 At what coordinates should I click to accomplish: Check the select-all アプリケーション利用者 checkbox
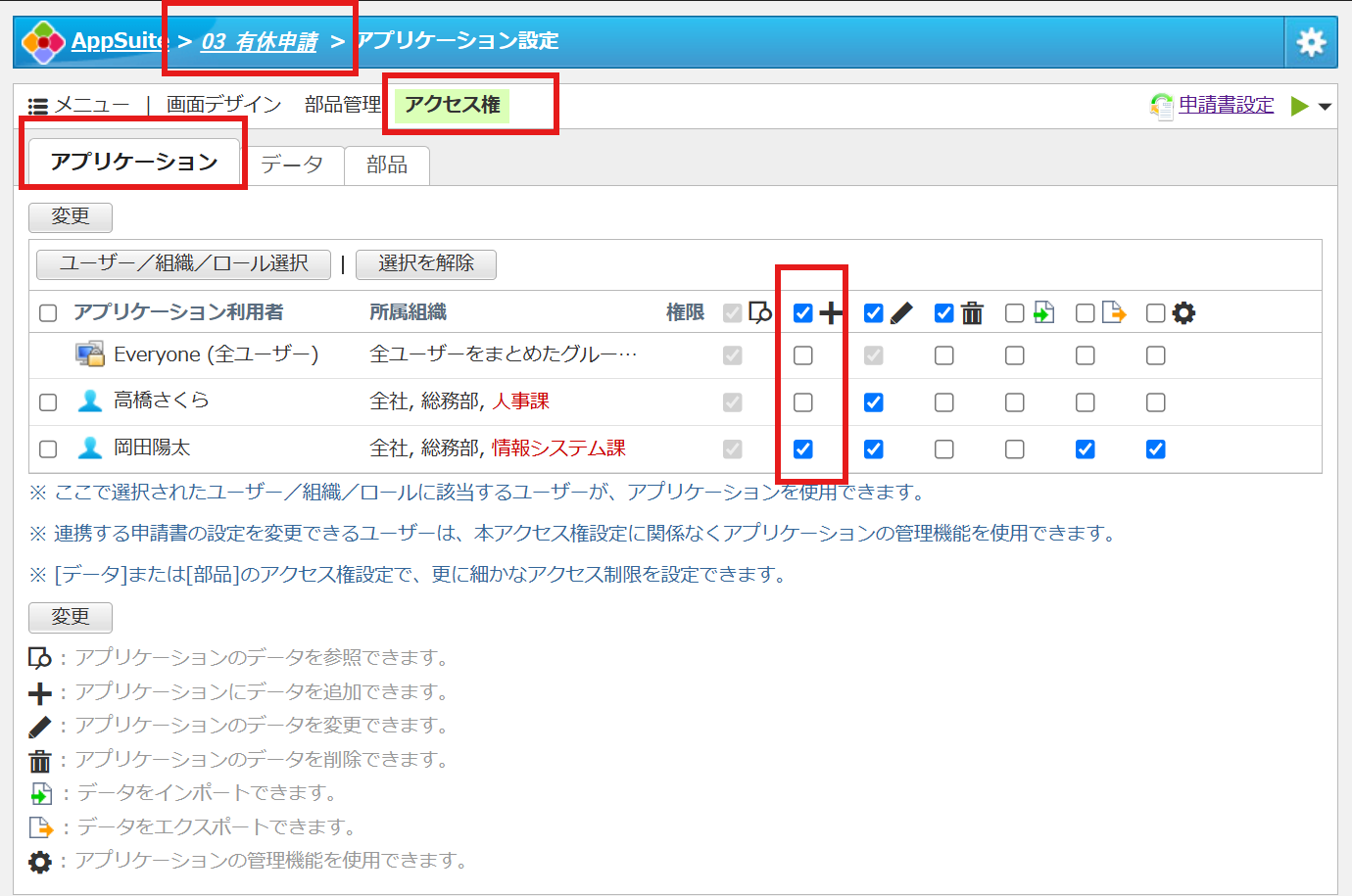[x=48, y=313]
